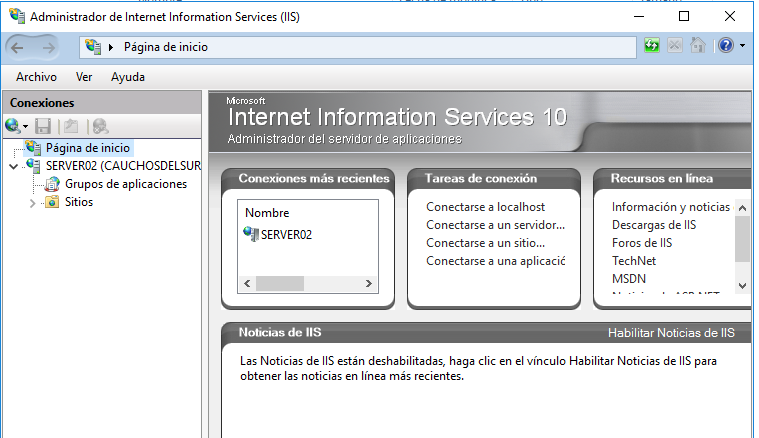Click the Página de inicio address bar field
759x438 pixels.
(x=357, y=47)
